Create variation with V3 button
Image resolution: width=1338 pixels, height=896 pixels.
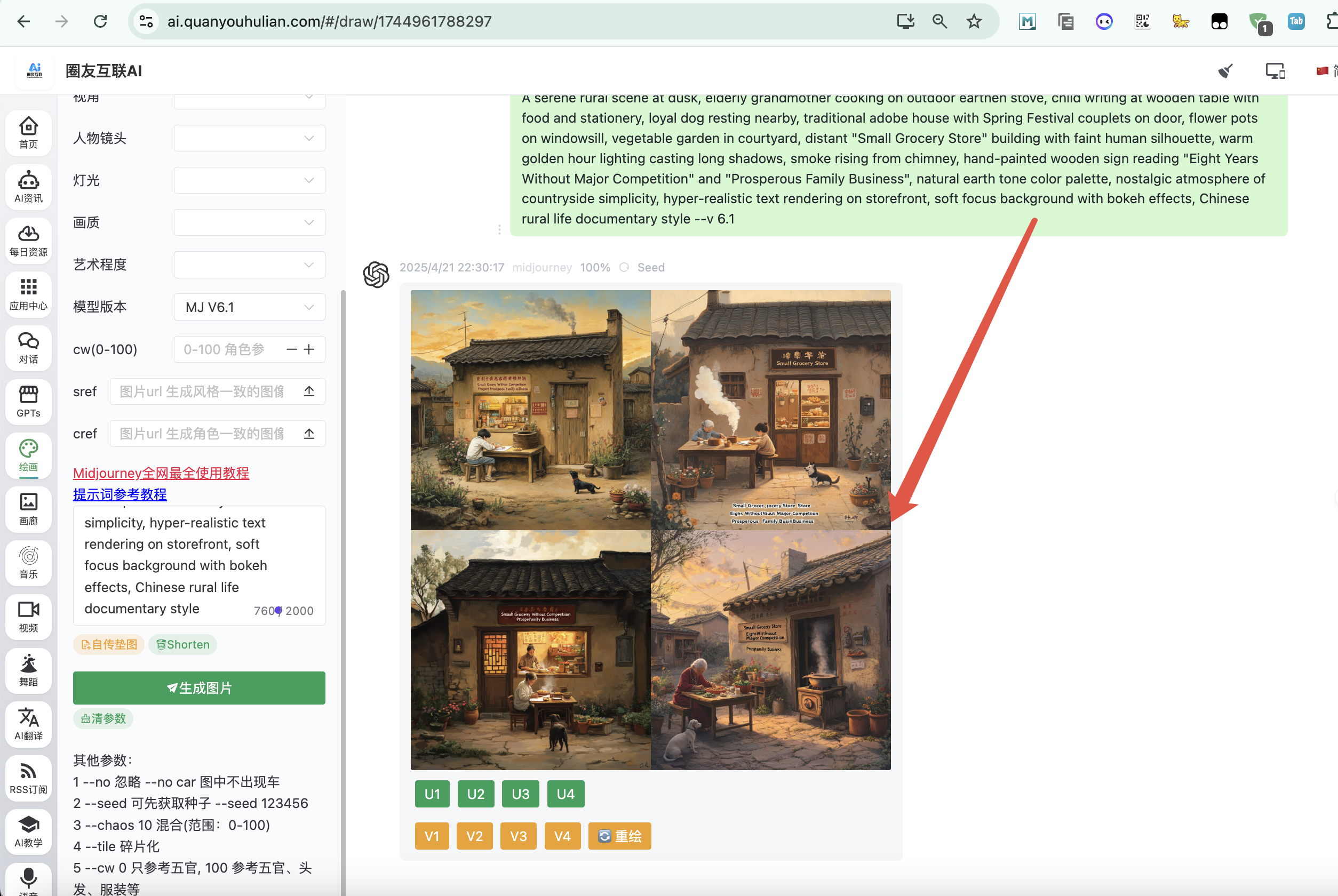tap(518, 836)
